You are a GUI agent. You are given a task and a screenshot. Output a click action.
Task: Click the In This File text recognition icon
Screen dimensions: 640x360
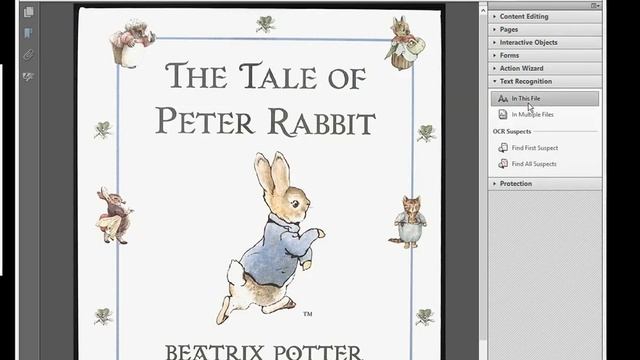point(503,99)
